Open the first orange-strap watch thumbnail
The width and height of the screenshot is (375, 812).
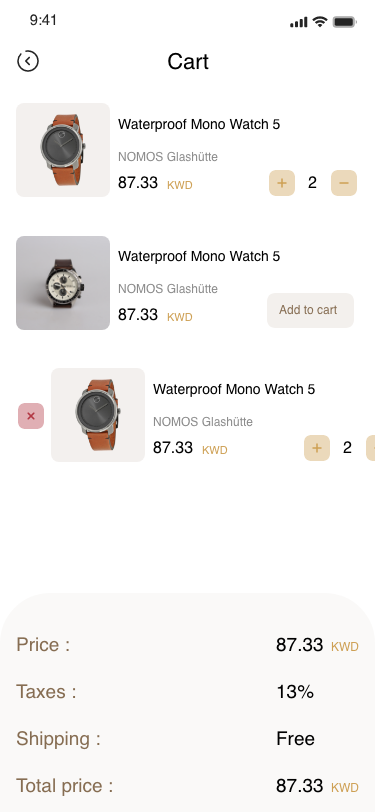(63, 150)
